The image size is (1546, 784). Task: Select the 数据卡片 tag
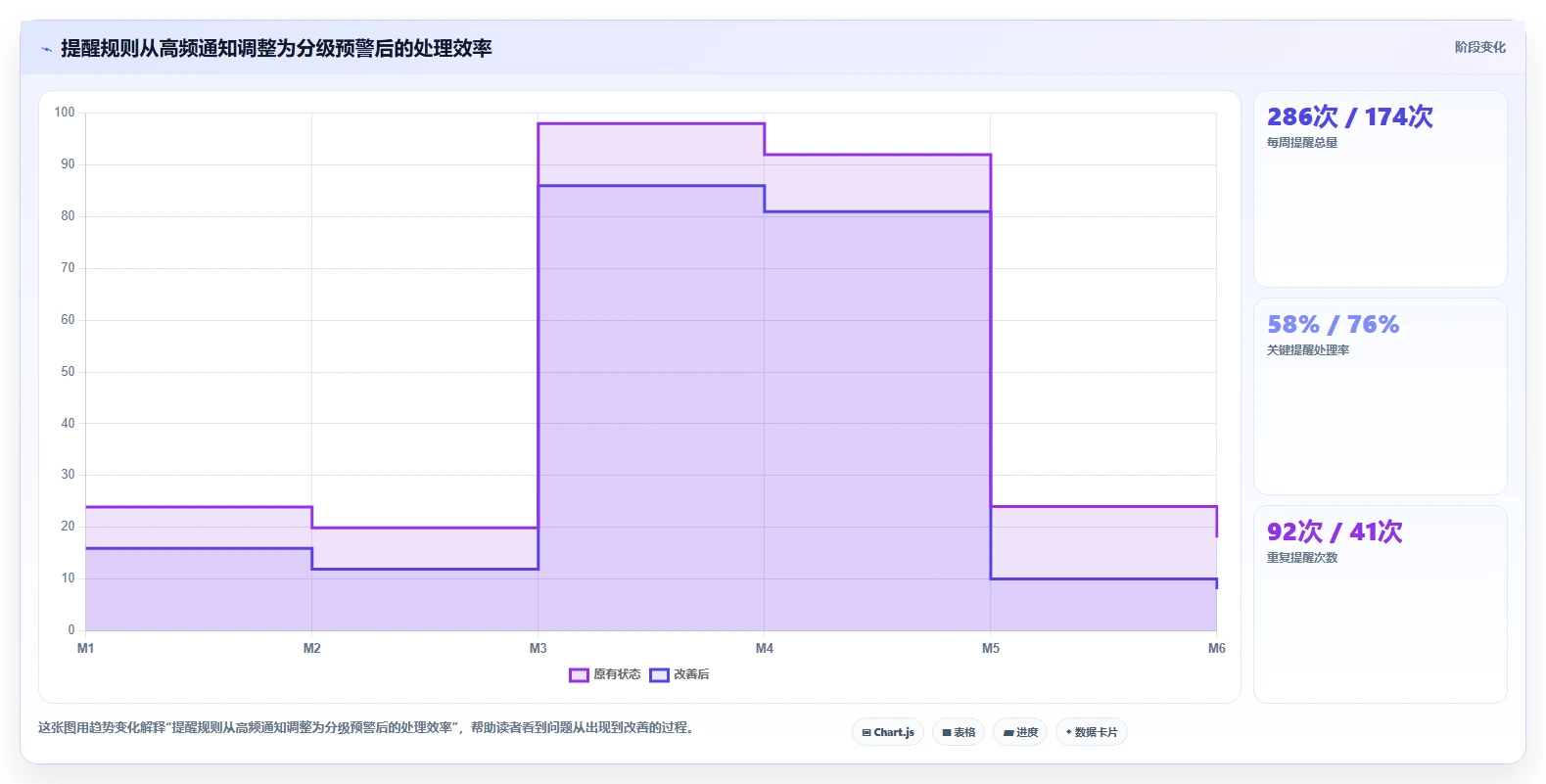click(x=1092, y=732)
